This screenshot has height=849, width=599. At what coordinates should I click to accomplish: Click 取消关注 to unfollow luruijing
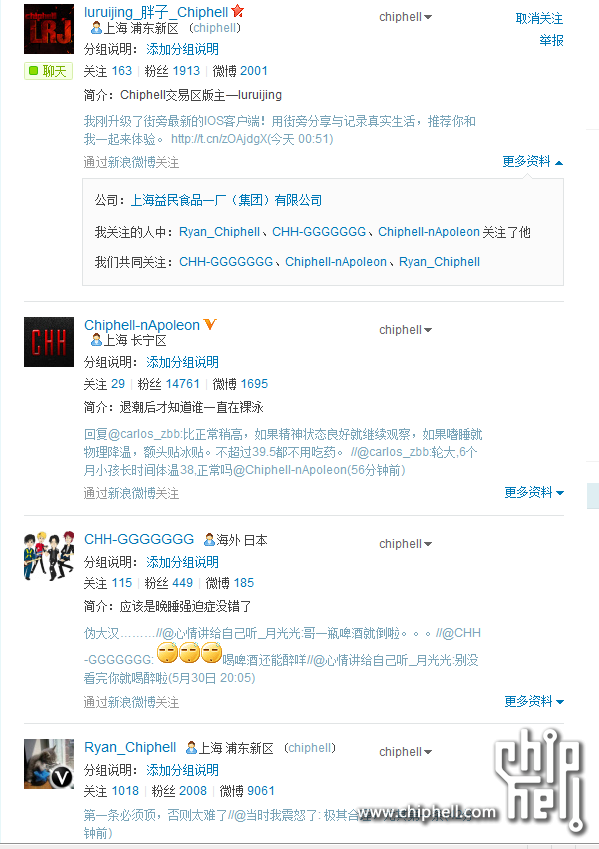[x=539, y=18]
